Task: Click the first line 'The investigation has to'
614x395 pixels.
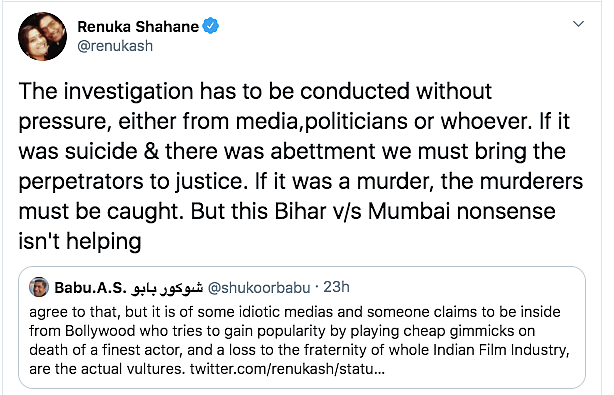Action: point(136,92)
